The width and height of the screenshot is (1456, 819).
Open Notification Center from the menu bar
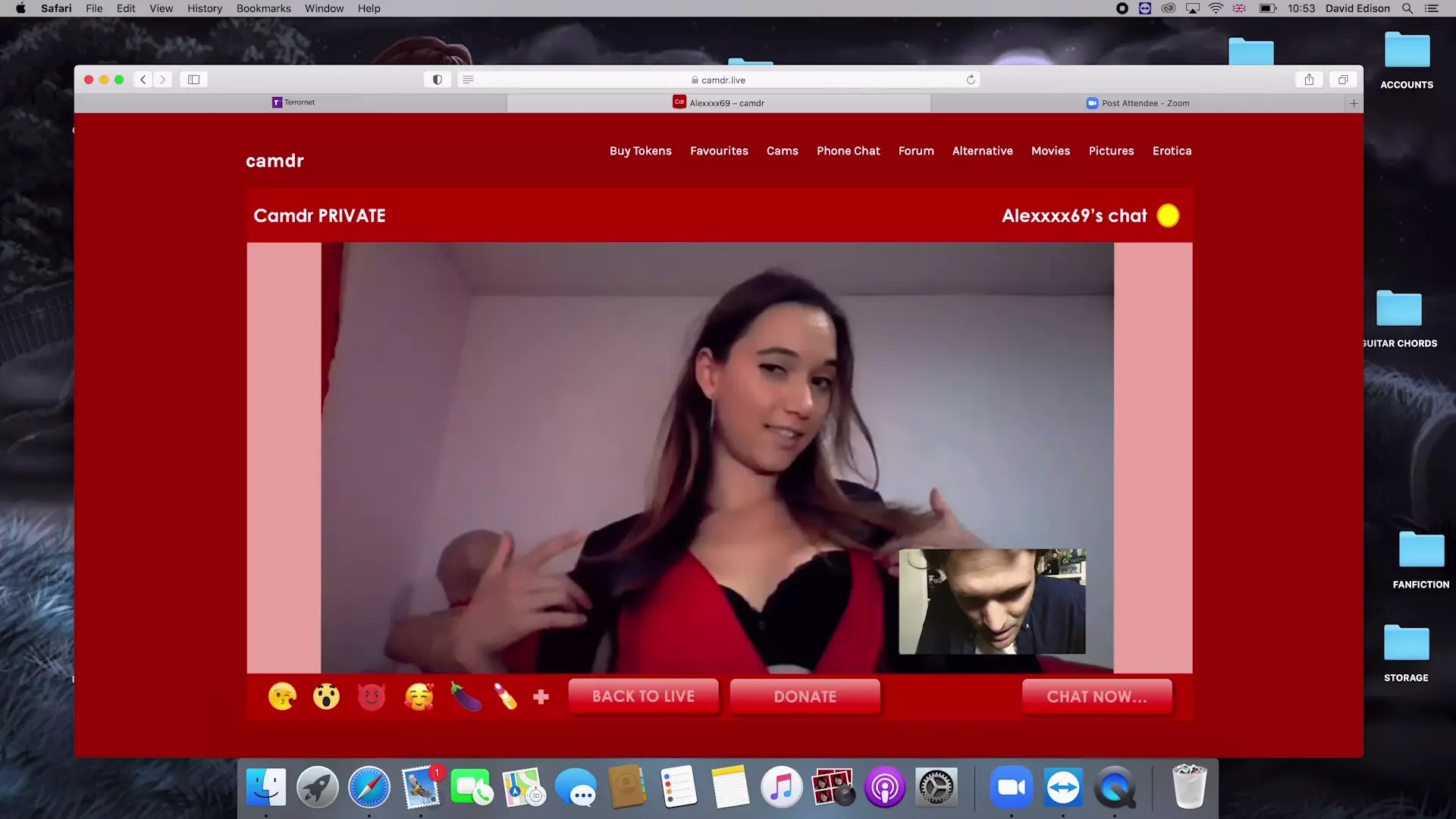1432,8
